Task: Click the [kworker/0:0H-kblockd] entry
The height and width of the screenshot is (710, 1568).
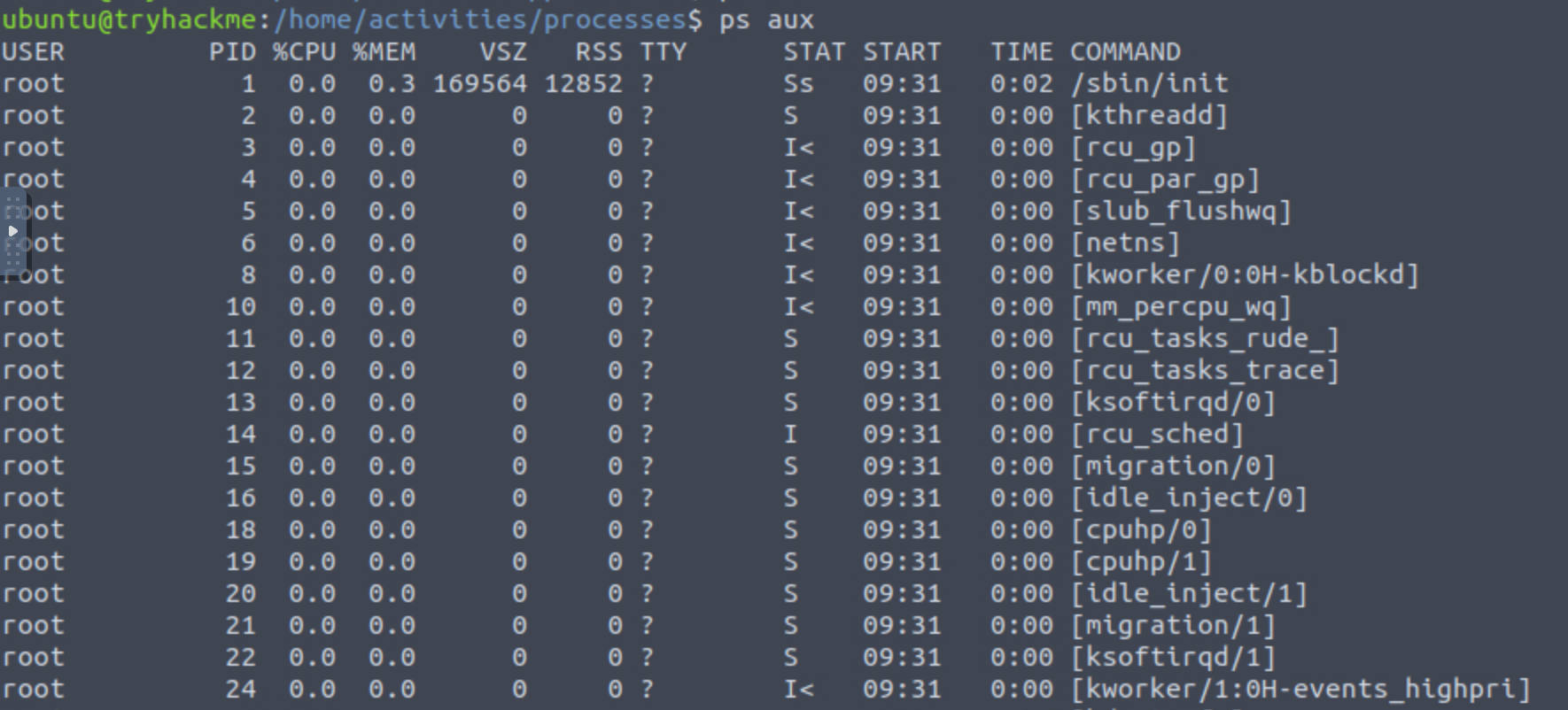Action: tap(1245, 275)
